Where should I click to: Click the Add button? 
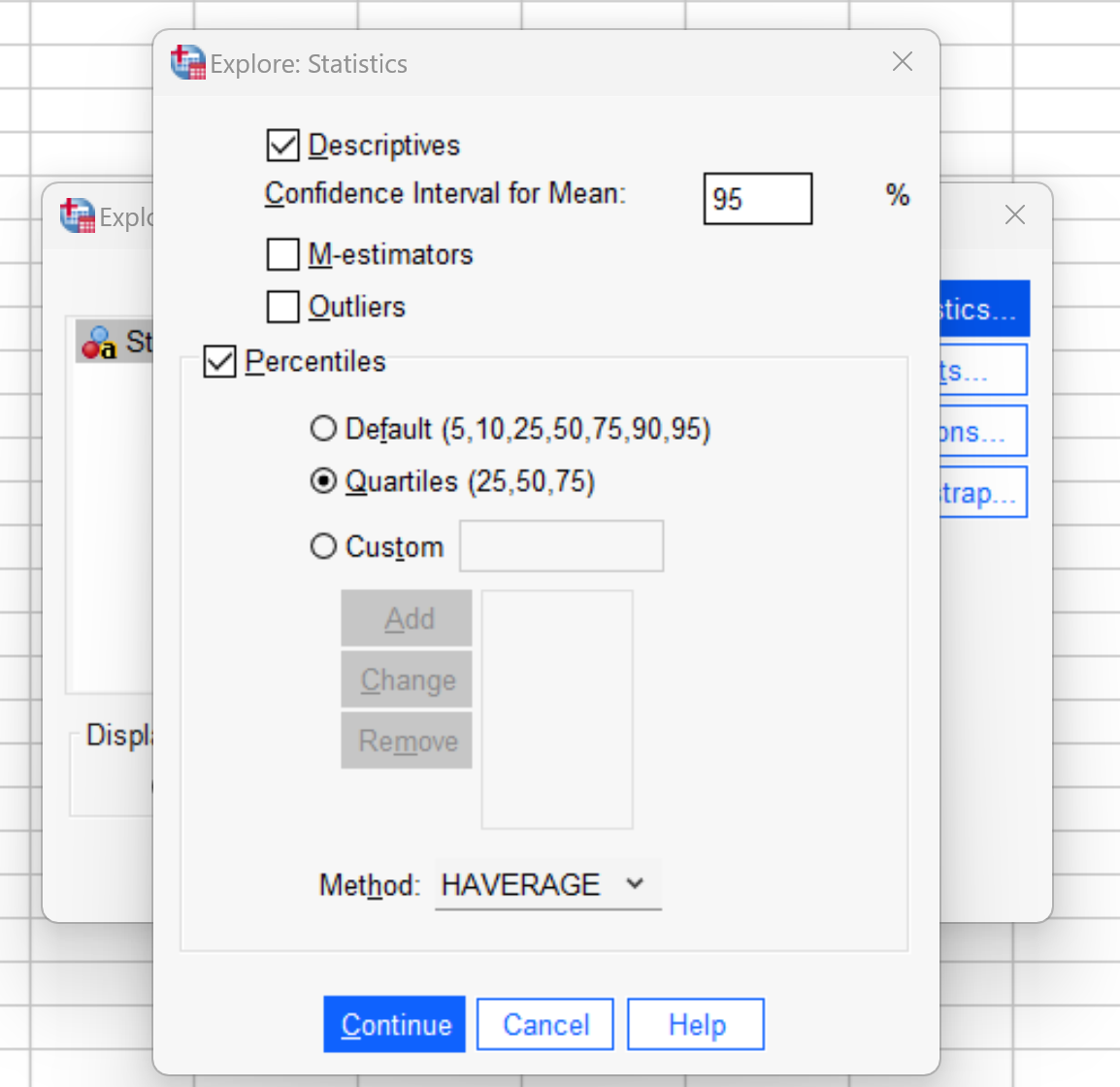406,618
